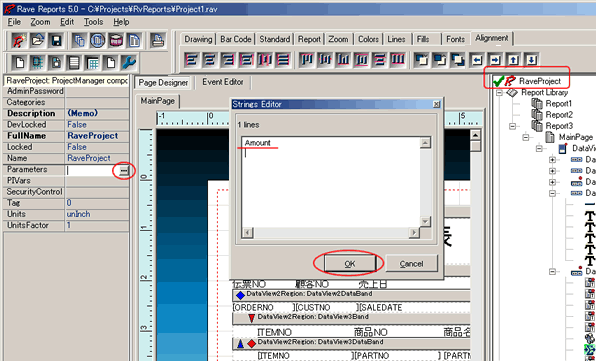The height and width of the screenshot is (361, 596).
Task: Confirm Strings Editor with OK button
Action: tap(350, 263)
